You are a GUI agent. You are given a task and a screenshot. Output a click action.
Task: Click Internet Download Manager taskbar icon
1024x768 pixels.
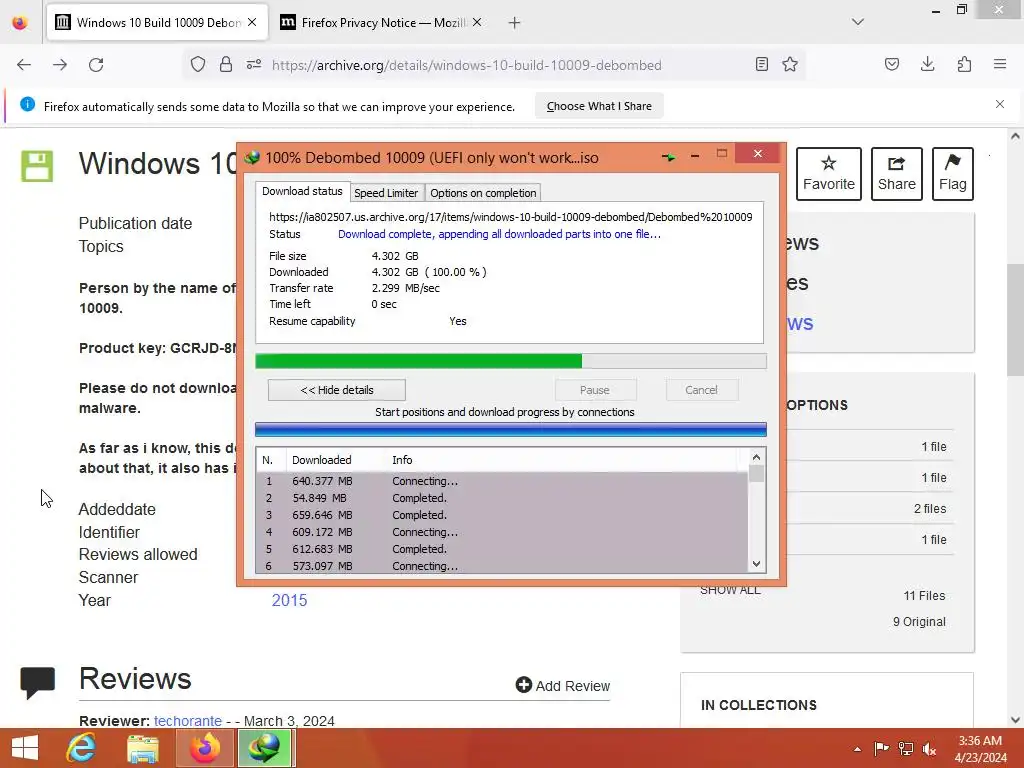click(264, 748)
